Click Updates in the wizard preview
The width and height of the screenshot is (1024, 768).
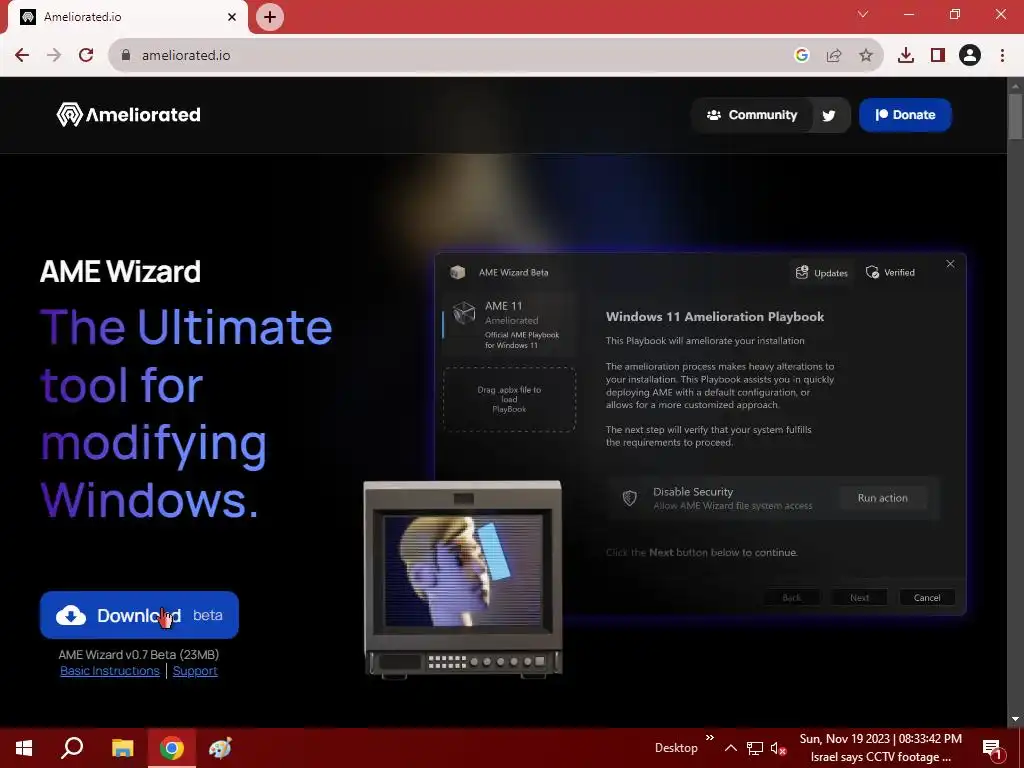point(822,273)
